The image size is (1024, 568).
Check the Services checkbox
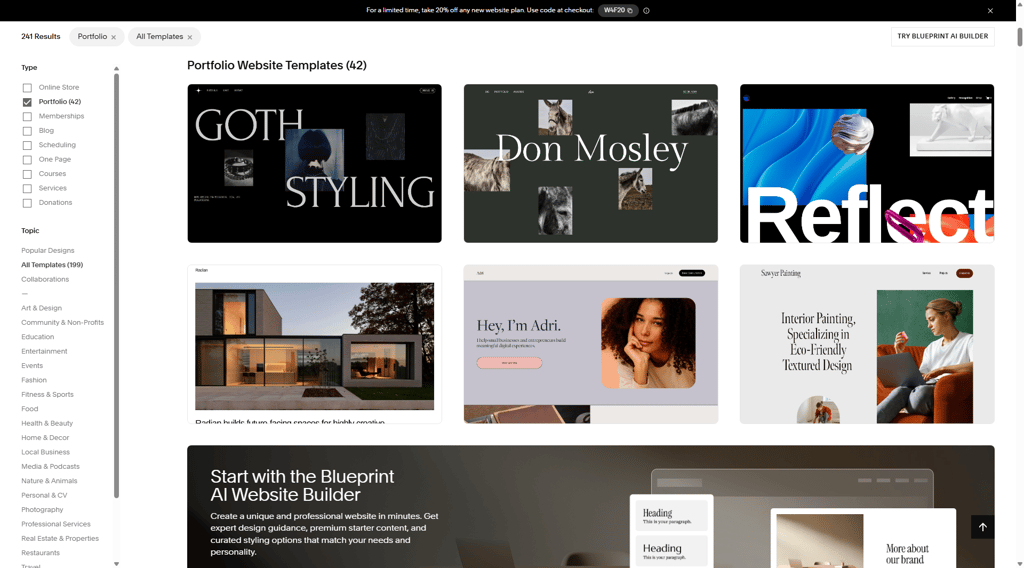coord(27,189)
